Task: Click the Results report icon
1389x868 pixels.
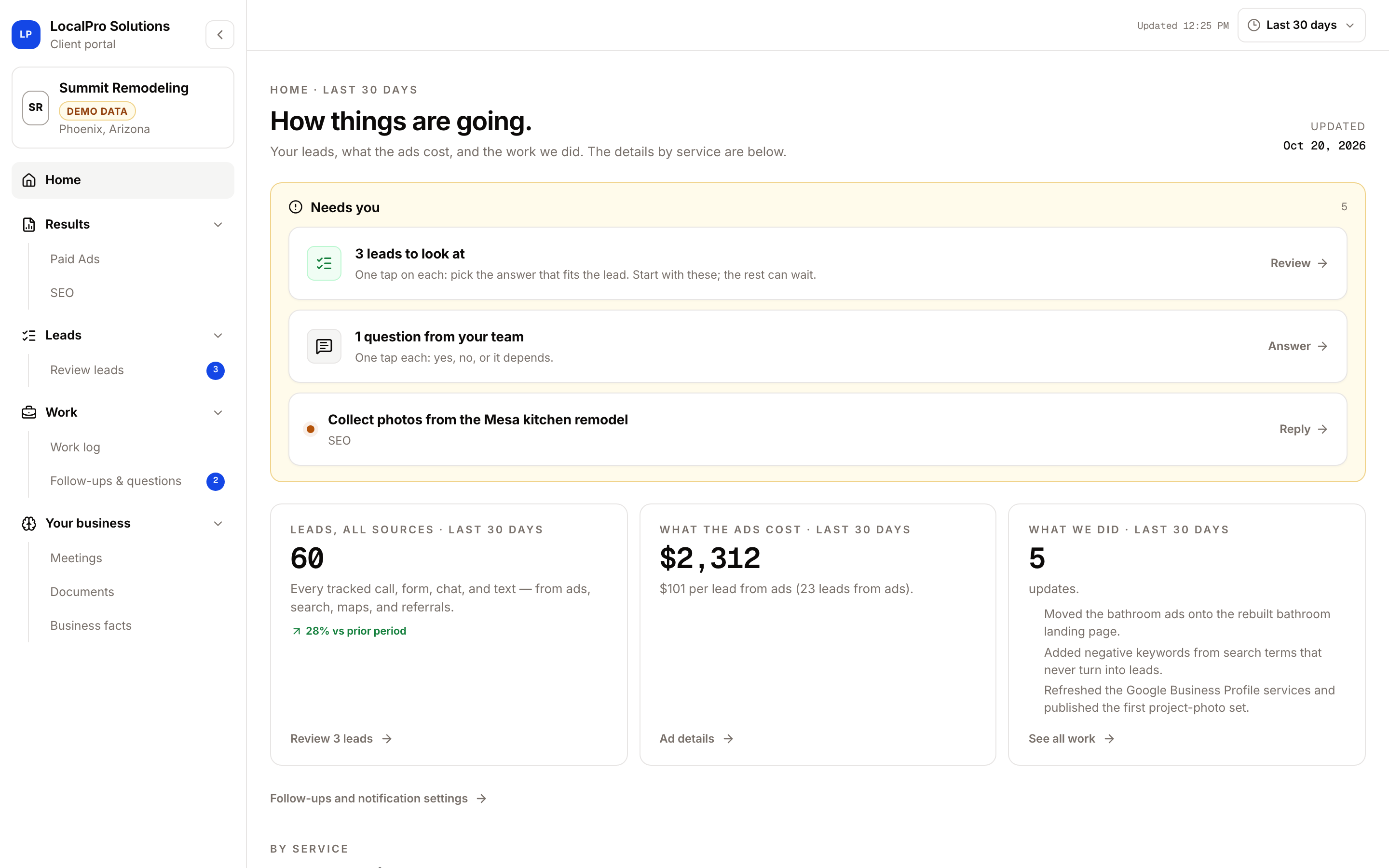Action: [29, 224]
